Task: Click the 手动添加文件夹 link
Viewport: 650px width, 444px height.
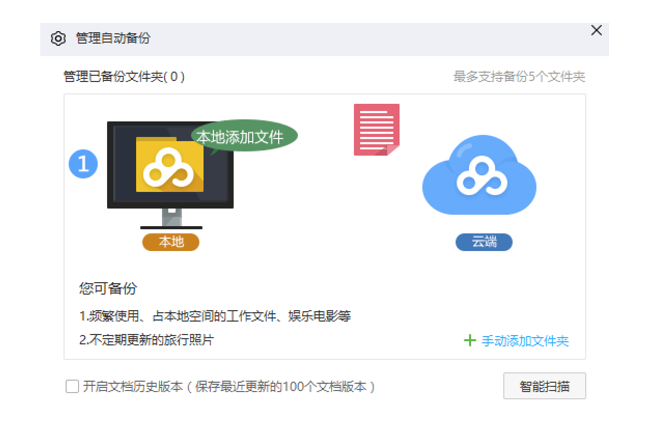Action: (x=525, y=341)
